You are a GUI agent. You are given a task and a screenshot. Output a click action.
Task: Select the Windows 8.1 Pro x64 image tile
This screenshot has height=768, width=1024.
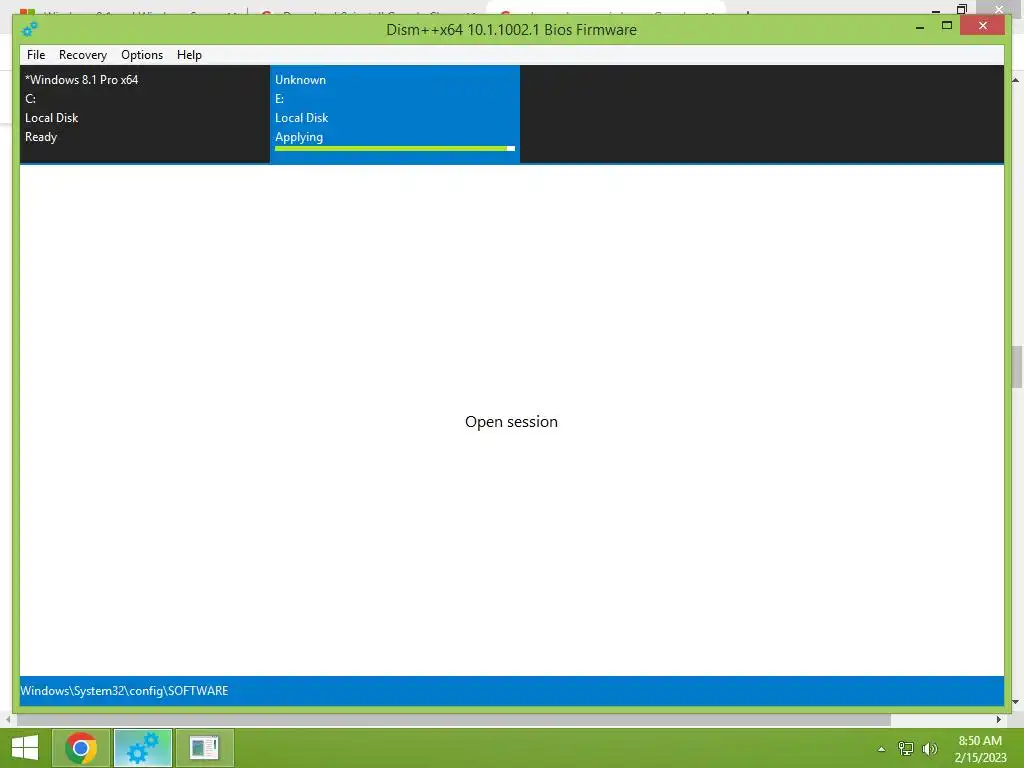[x=144, y=114]
